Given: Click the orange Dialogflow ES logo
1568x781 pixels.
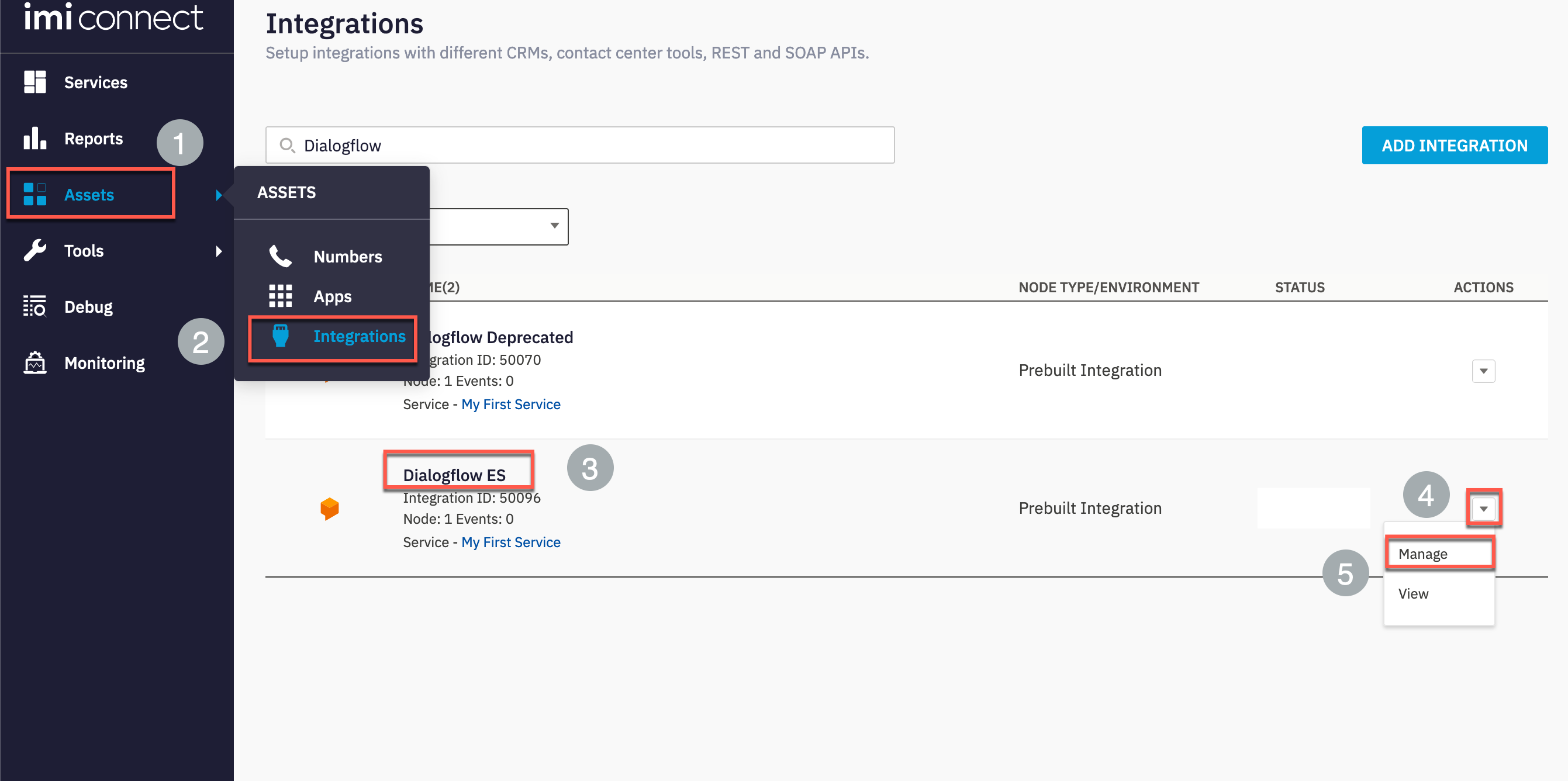Looking at the screenshot, I should [329, 508].
